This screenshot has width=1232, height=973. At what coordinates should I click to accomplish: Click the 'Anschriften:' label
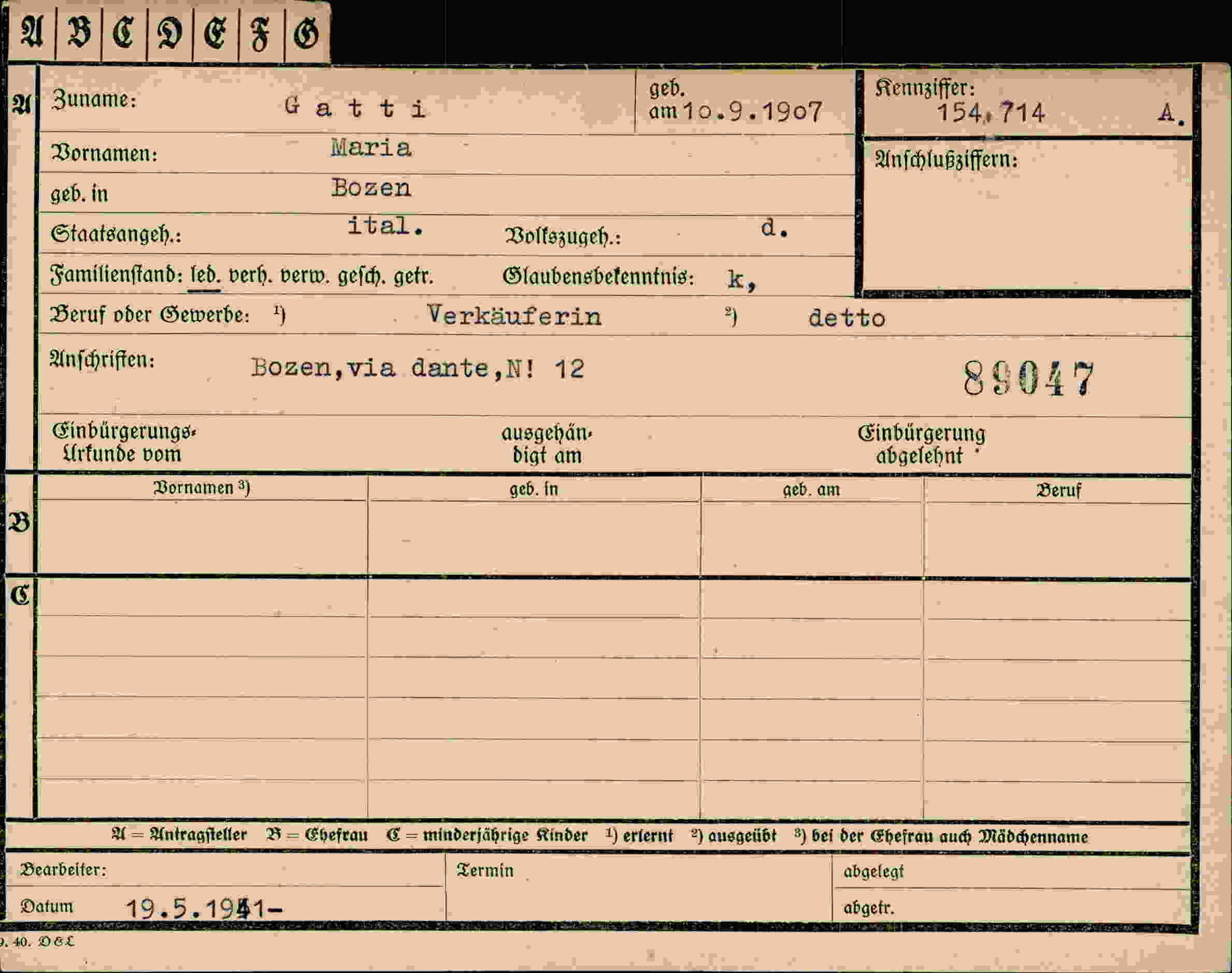coord(102,360)
